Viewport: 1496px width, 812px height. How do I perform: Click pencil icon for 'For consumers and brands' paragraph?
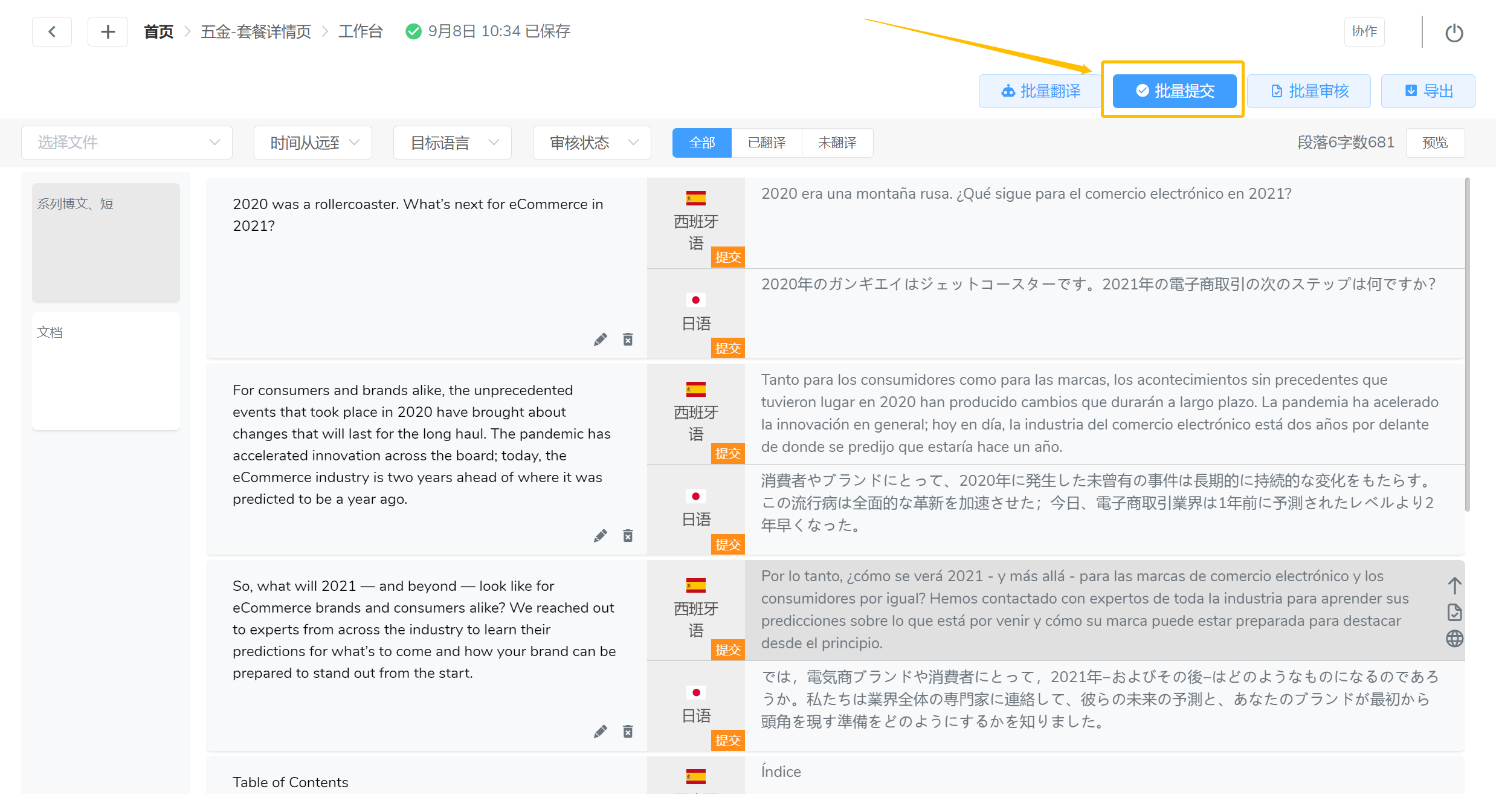(600, 536)
